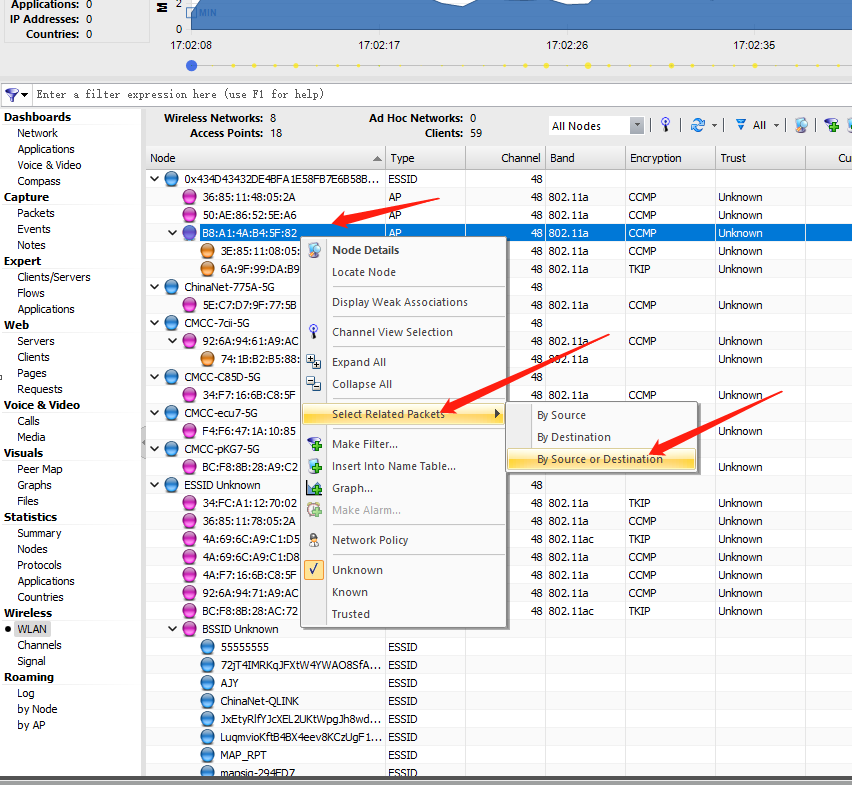Open Clients/Servers under Expert
The width and height of the screenshot is (852, 785).
click(x=54, y=277)
